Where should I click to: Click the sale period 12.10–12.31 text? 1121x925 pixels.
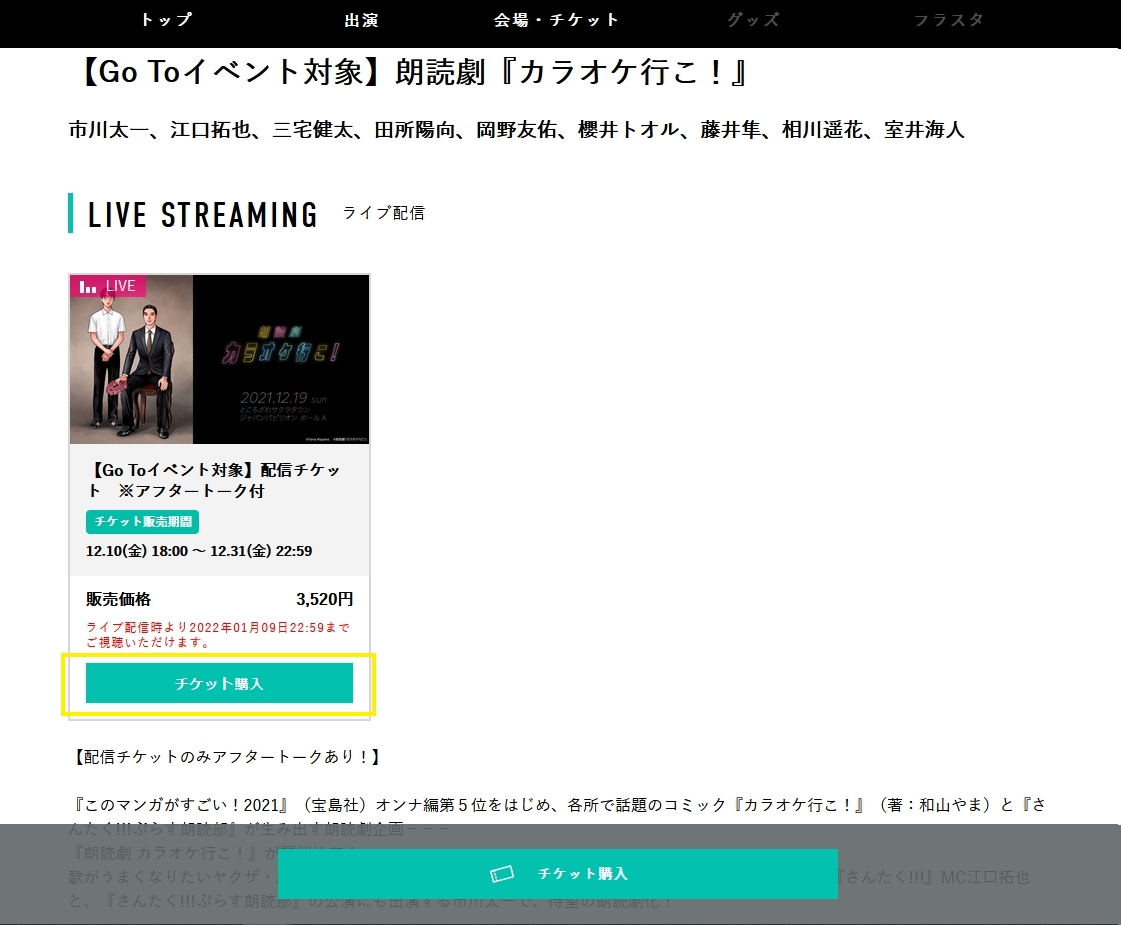pyautogui.click(x=199, y=551)
